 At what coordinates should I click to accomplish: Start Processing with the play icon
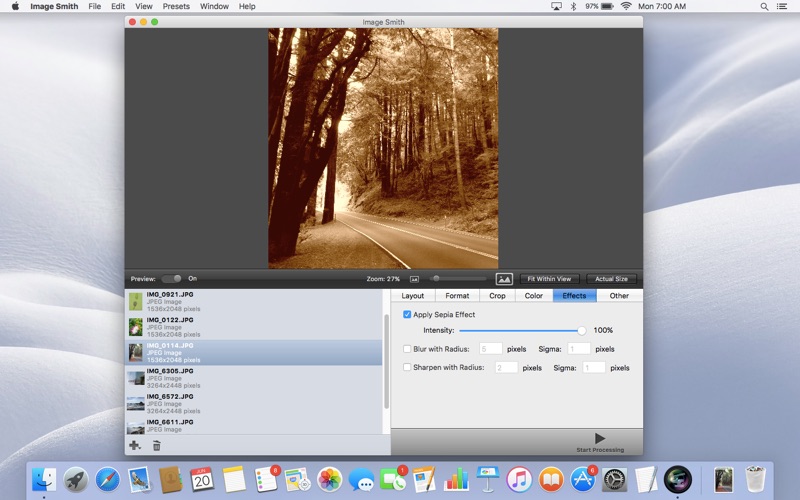(x=600, y=438)
